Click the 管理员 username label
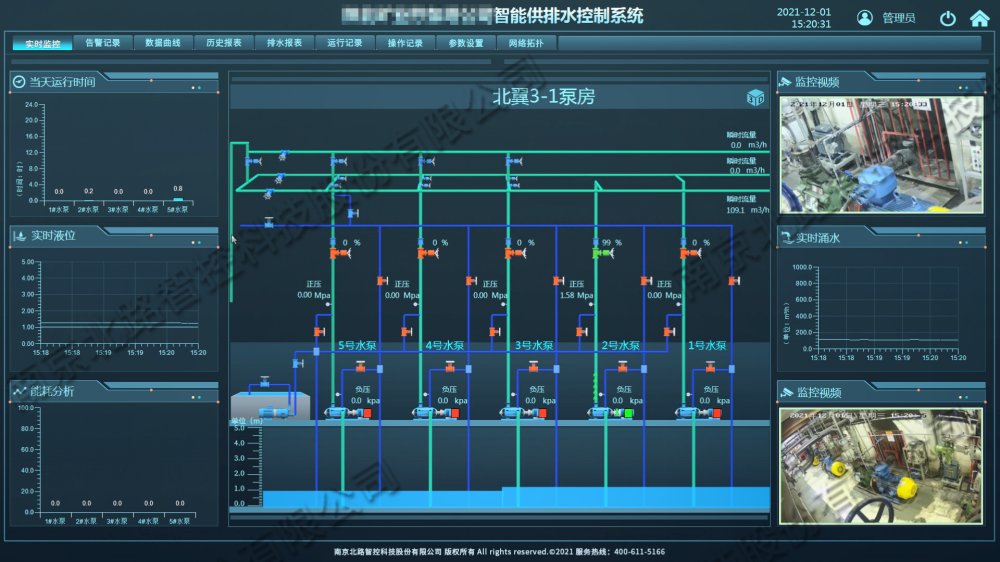 point(898,18)
